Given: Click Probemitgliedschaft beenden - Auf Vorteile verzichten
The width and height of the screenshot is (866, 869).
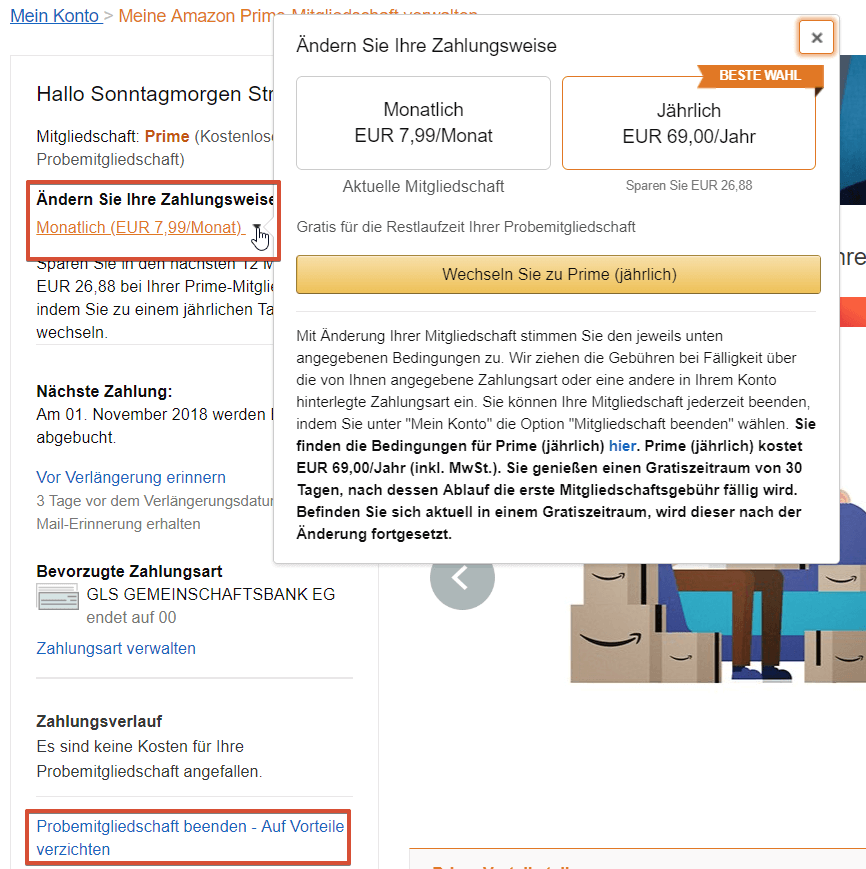Looking at the screenshot, I should pyautogui.click(x=190, y=837).
